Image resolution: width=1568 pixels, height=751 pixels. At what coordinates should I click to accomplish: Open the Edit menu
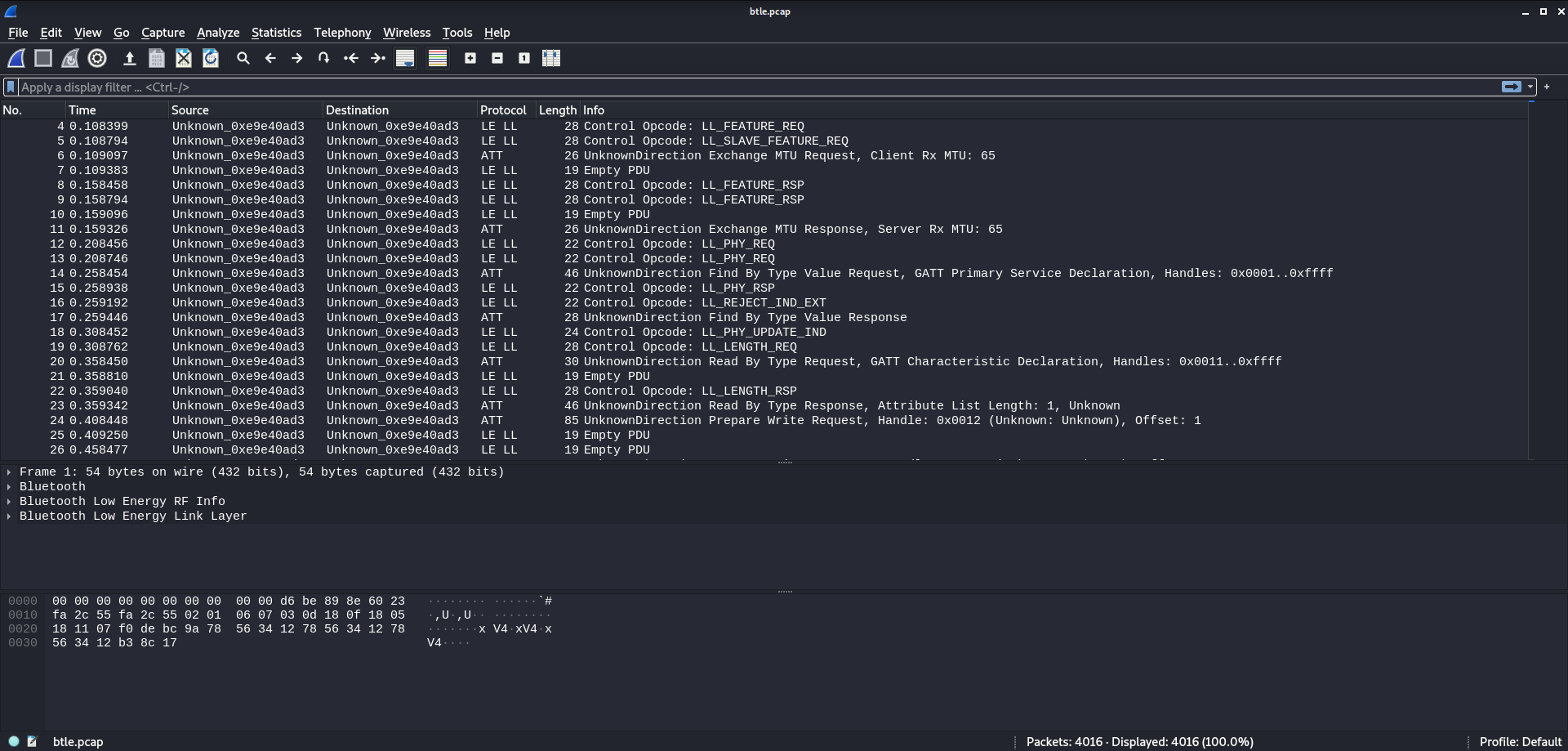(x=51, y=33)
